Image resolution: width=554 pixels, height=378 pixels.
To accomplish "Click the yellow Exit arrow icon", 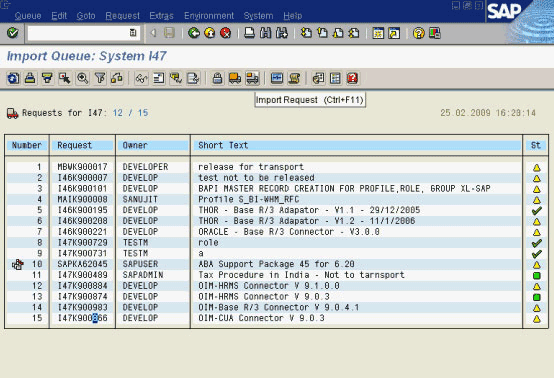I will (210, 33).
